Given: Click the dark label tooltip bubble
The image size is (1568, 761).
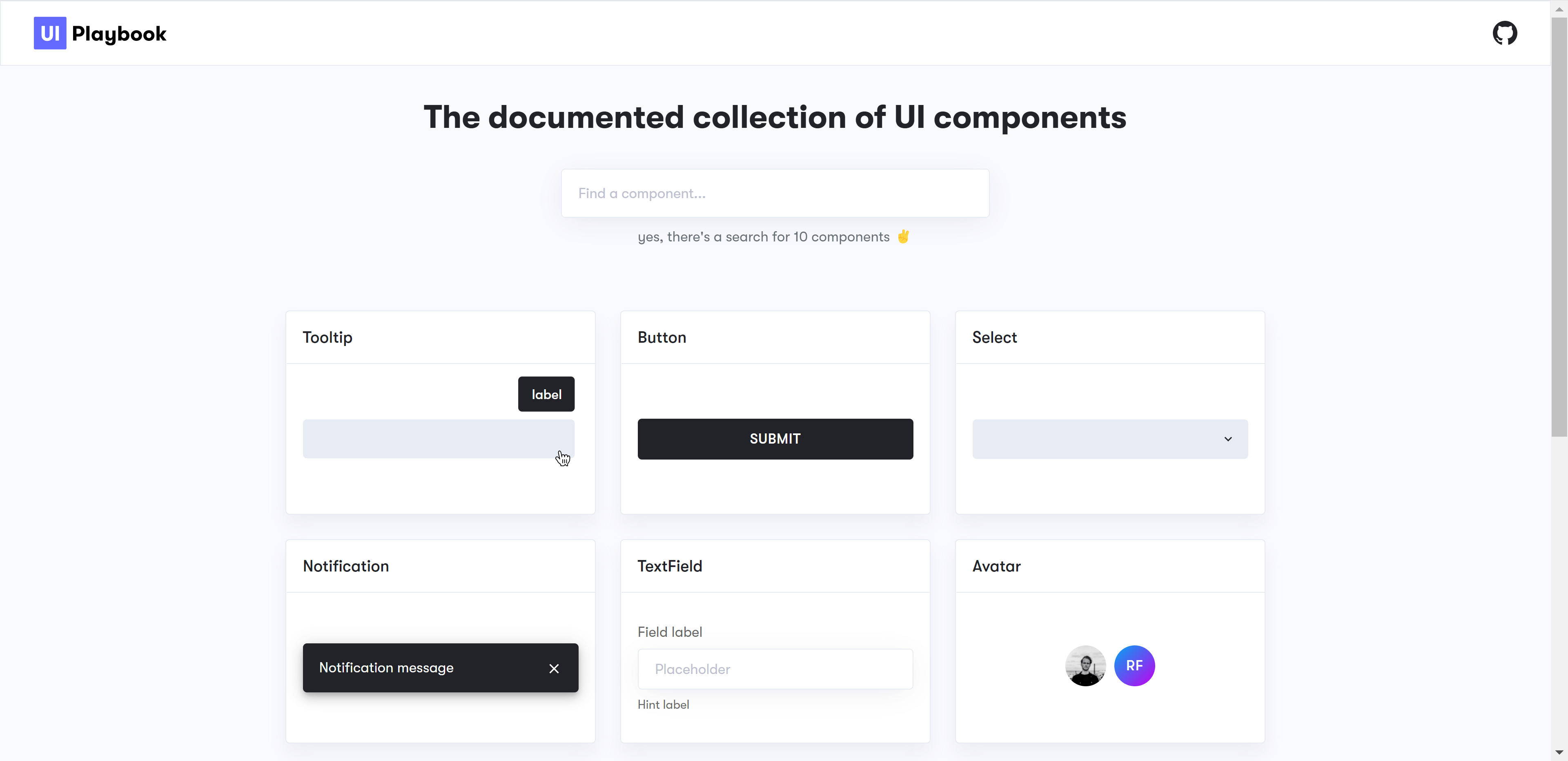Looking at the screenshot, I should (546, 395).
